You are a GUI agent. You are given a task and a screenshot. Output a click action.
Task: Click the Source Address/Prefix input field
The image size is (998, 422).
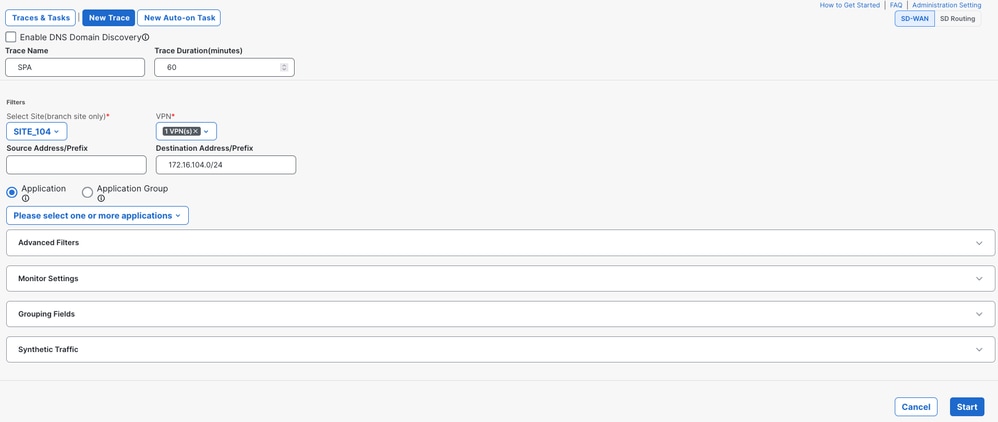click(76, 165)
